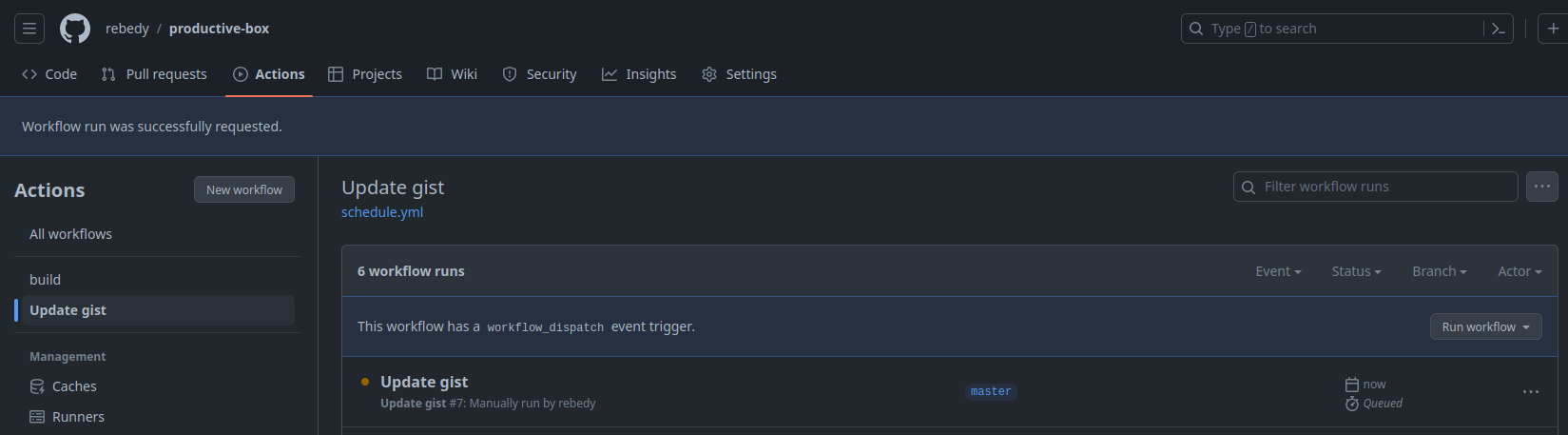Open the workflow options ellipsis button
The height and width of the screenshot is (435, 1568).
click(x=1542, y=187)
